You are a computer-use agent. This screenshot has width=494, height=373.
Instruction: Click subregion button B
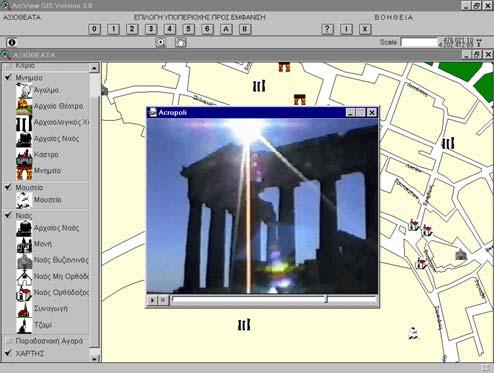pyautogui.click(x=245, y=29)
